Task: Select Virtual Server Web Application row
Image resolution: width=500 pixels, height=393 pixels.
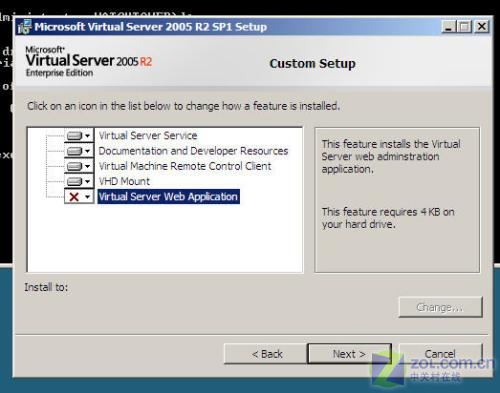Action: pyautogui.click(x=168, y=197)
